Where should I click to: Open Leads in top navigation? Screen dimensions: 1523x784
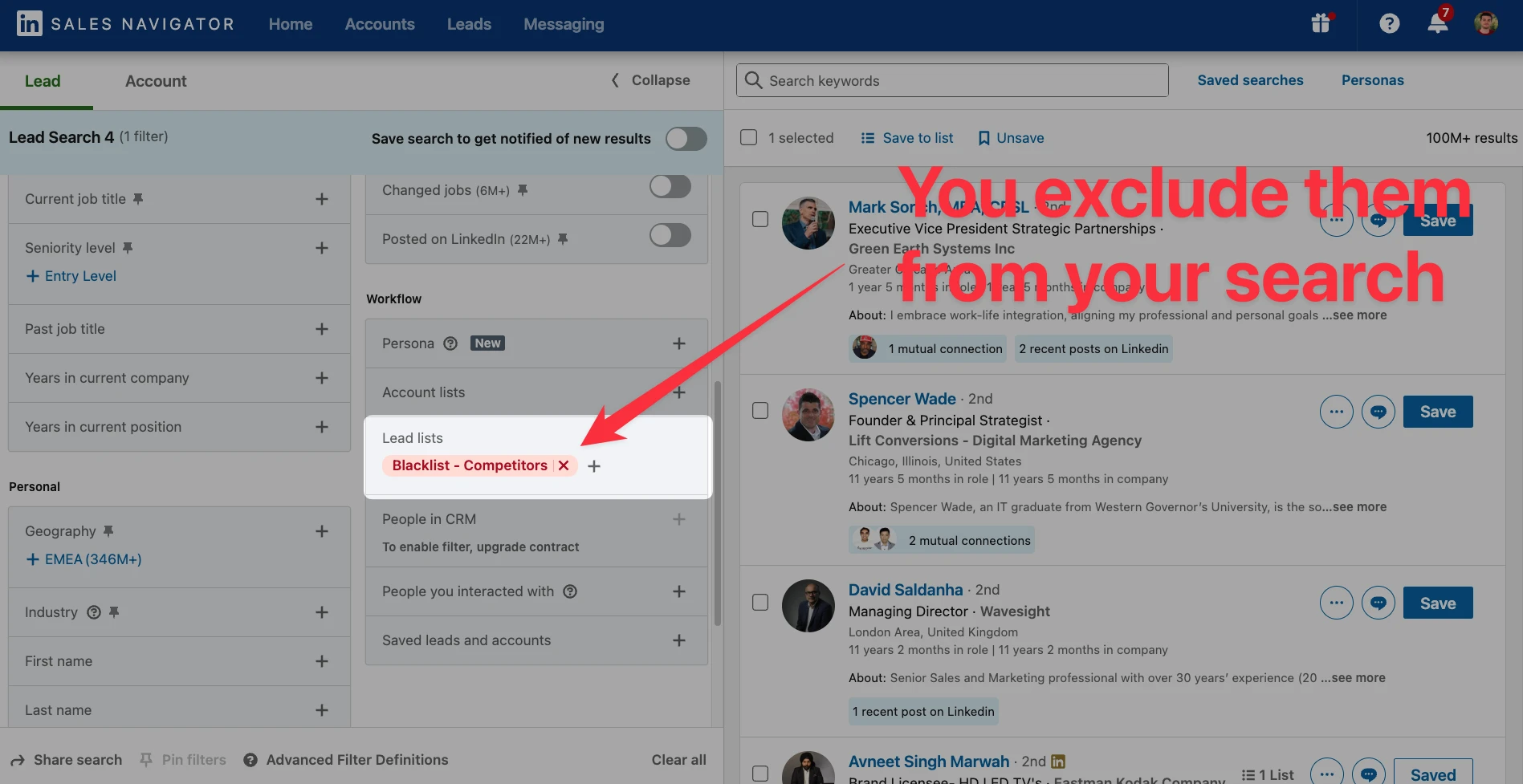tap(469, 24)
